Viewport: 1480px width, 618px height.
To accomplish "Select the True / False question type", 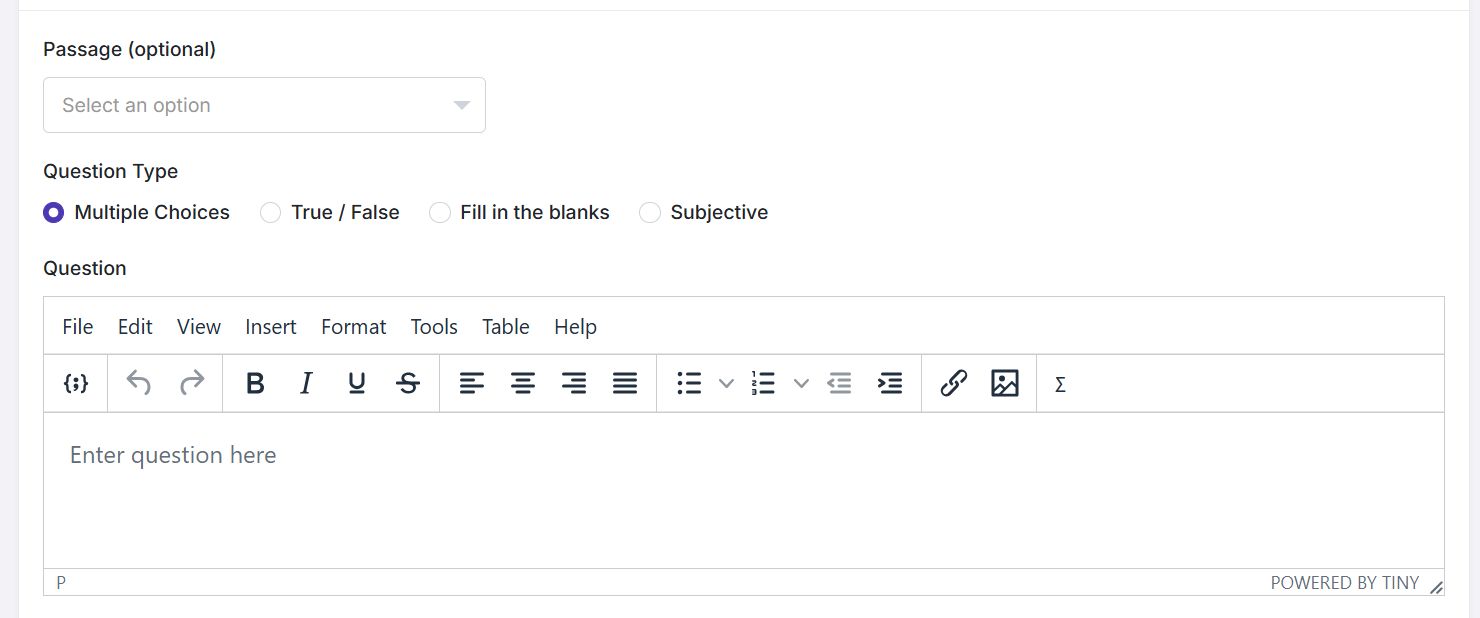I will point(270,212).
